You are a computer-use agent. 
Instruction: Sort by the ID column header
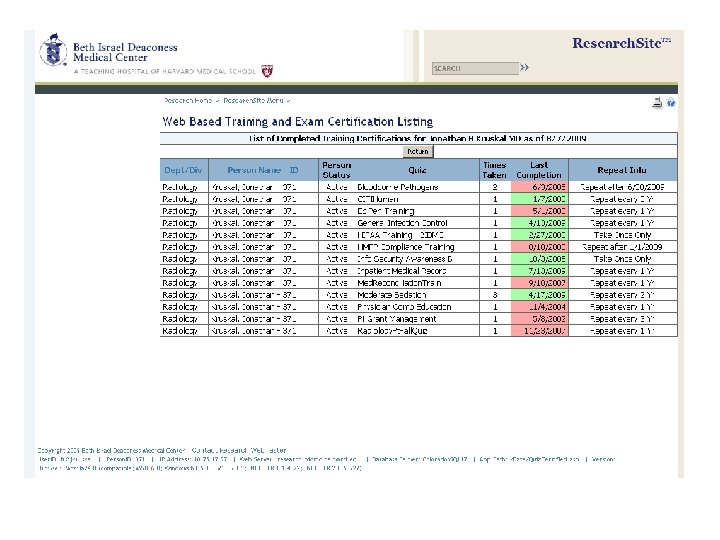click(294, 170)
